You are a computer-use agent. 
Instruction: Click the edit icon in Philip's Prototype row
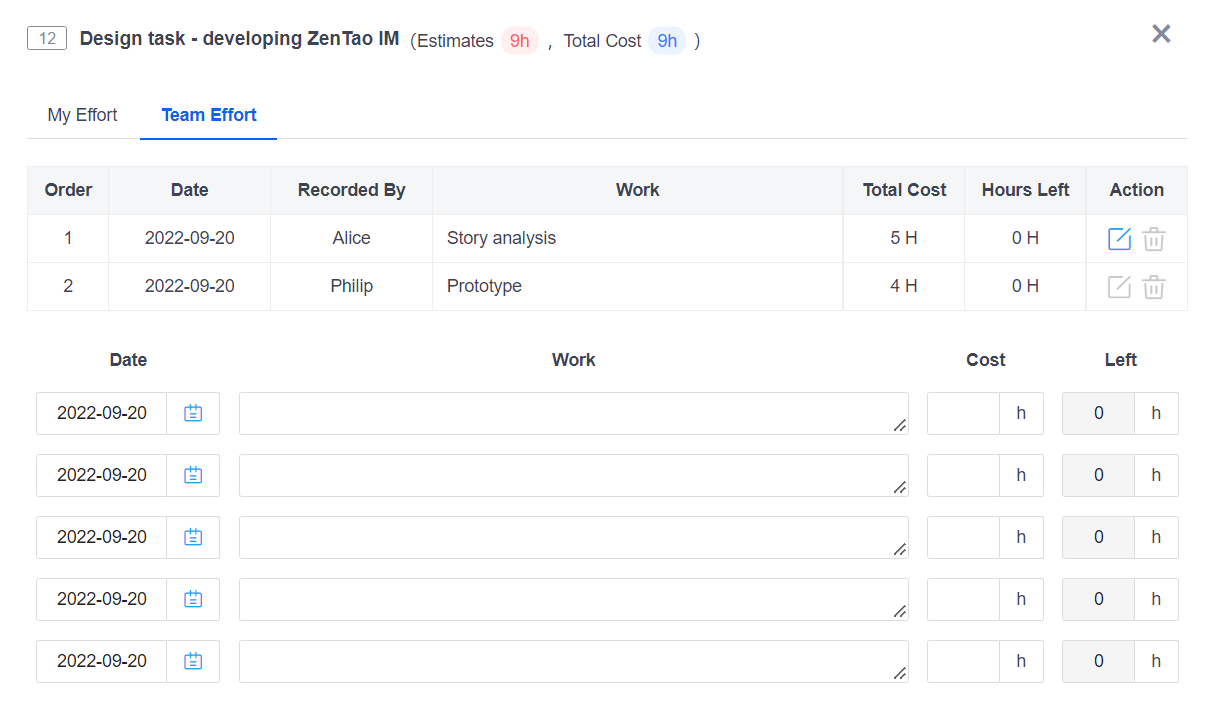click(x=1119, y=287)
